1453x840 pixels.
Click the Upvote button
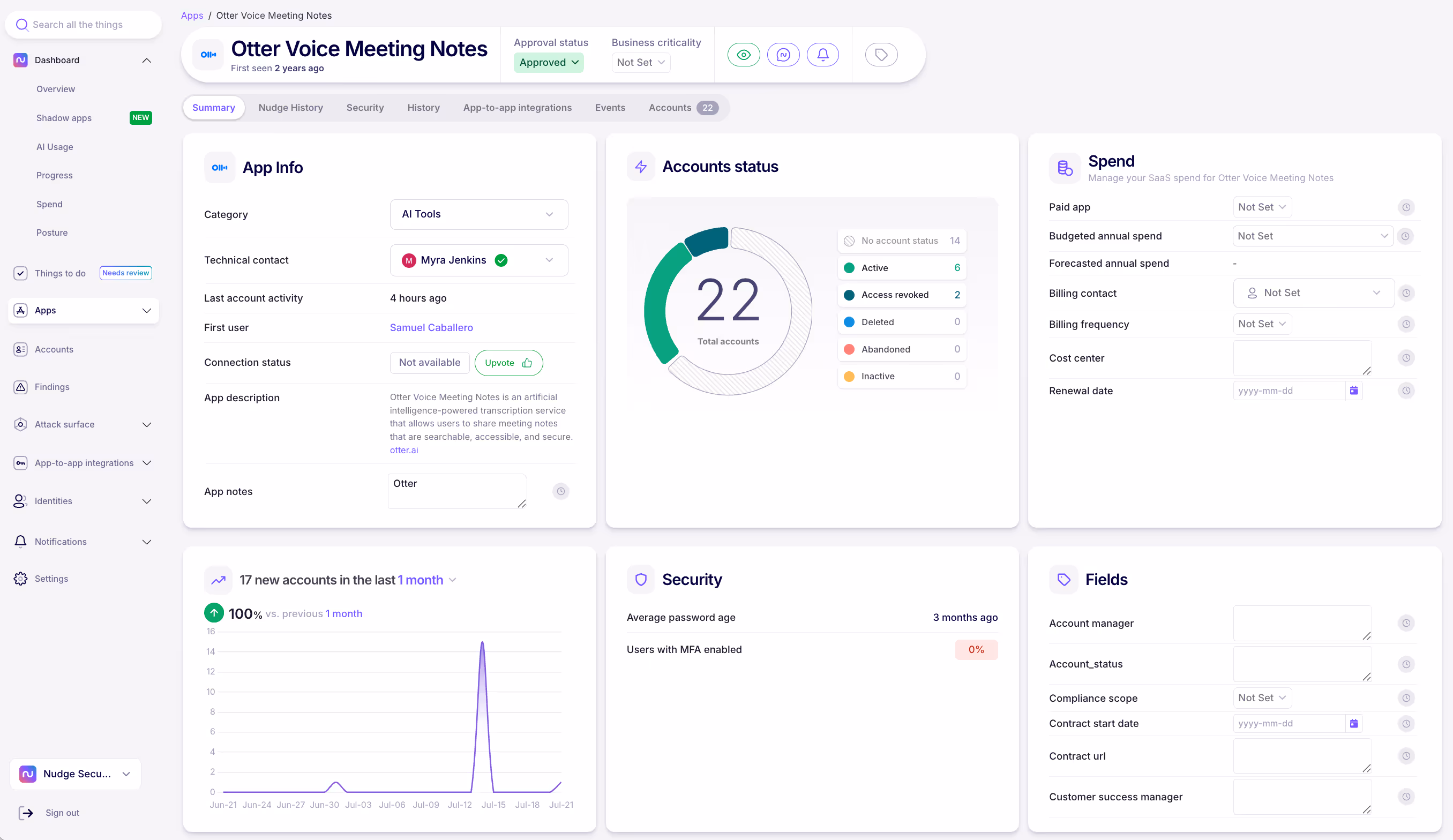point(508,363)
